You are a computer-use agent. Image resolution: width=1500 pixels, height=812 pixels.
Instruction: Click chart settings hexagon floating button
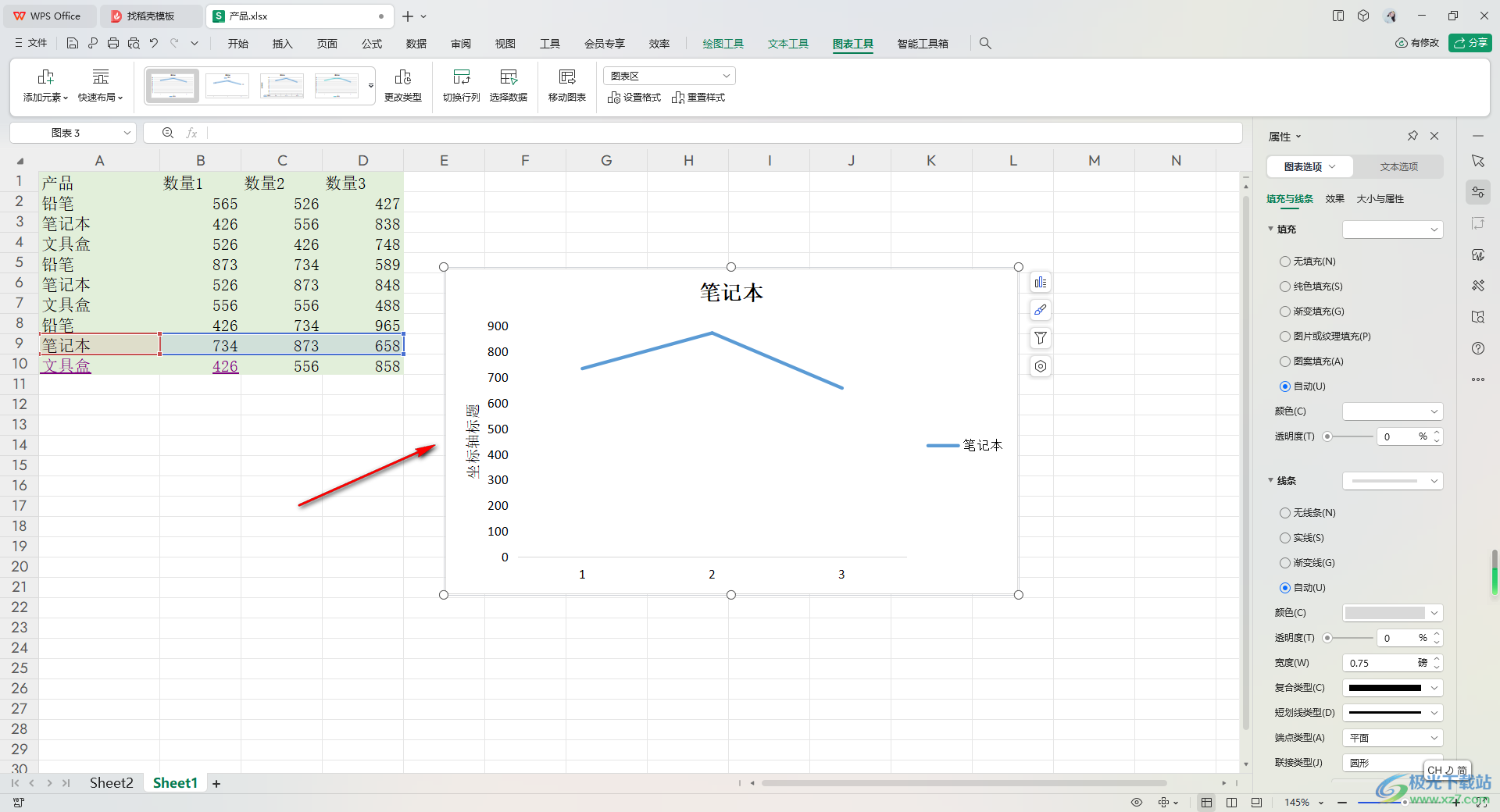tap(1041, 366)
